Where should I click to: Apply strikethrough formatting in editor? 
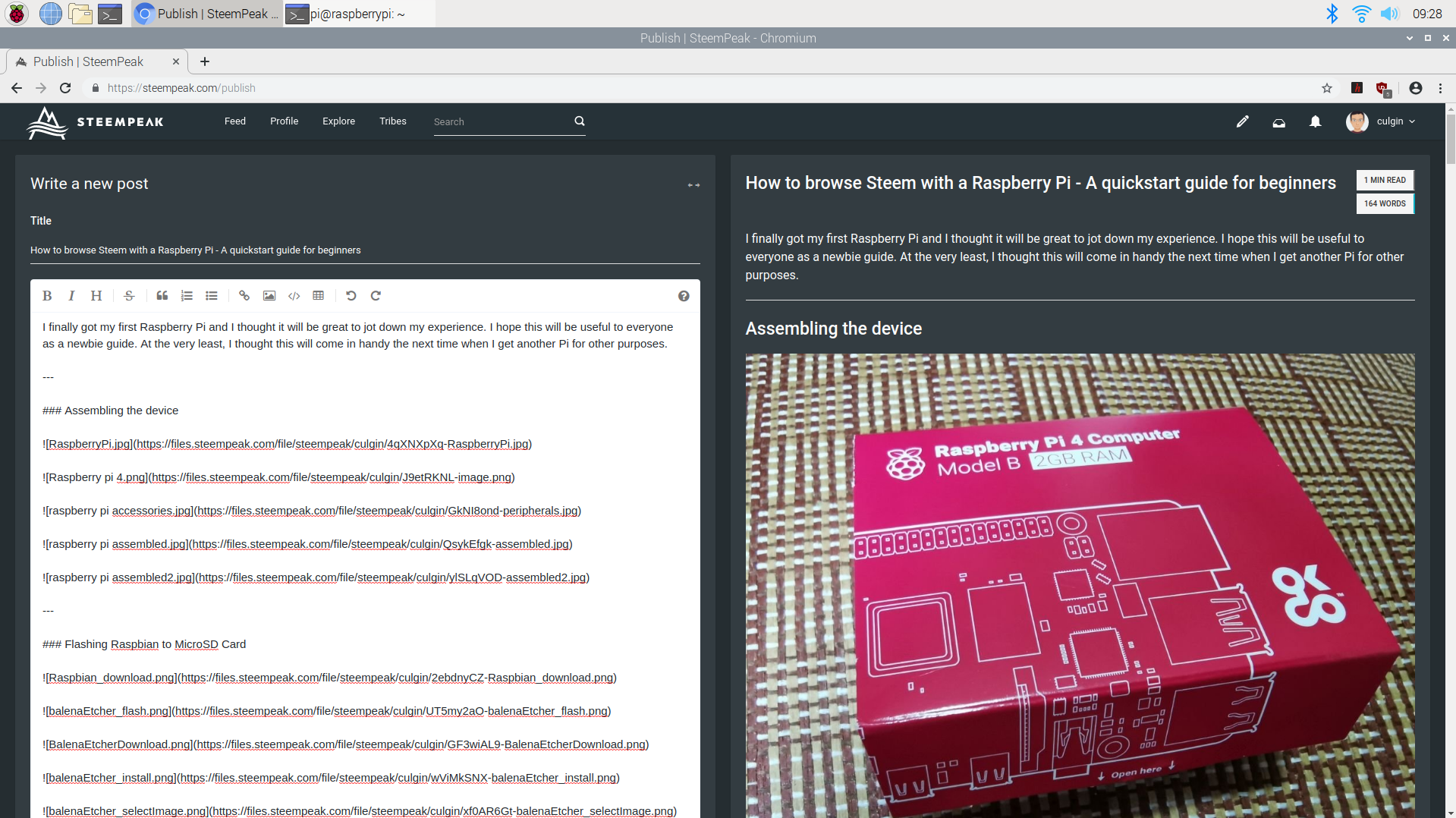point(129,296)
